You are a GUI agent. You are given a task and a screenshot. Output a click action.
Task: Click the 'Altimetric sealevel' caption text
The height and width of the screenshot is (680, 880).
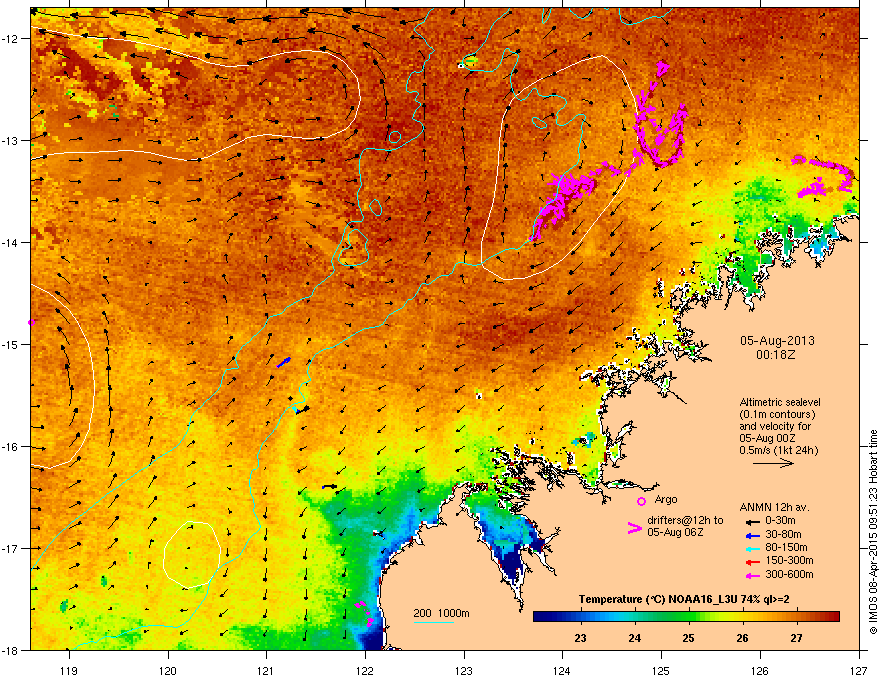(x=780, y=402)
